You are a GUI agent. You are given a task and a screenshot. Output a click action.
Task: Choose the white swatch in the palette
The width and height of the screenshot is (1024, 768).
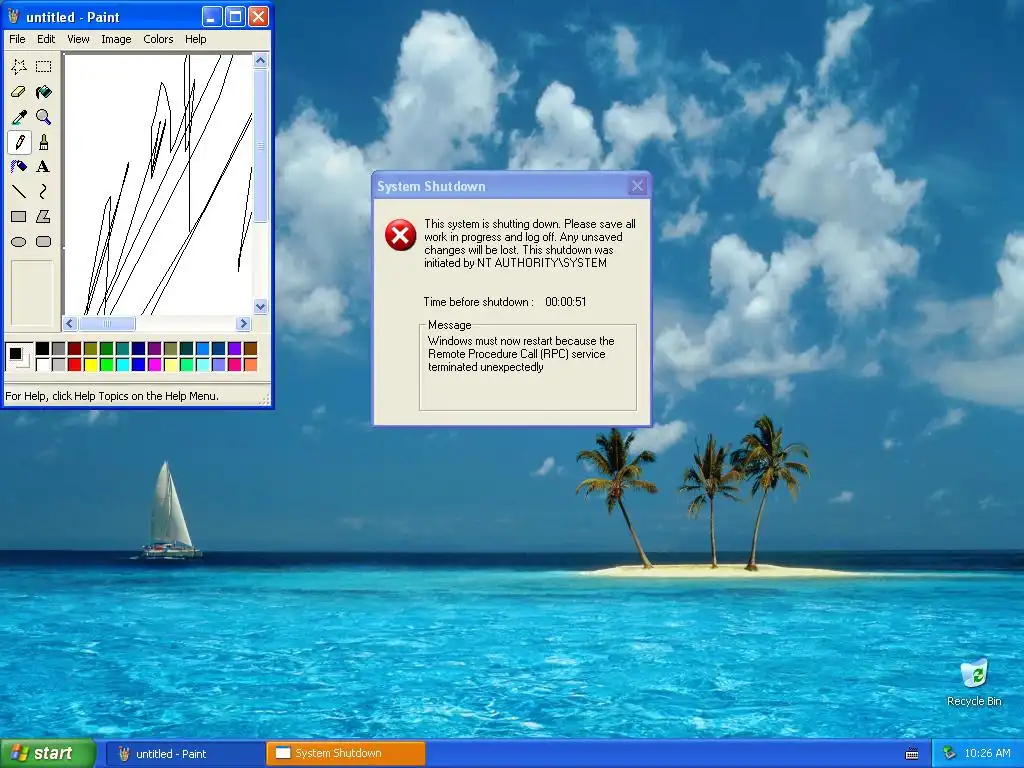42,364
